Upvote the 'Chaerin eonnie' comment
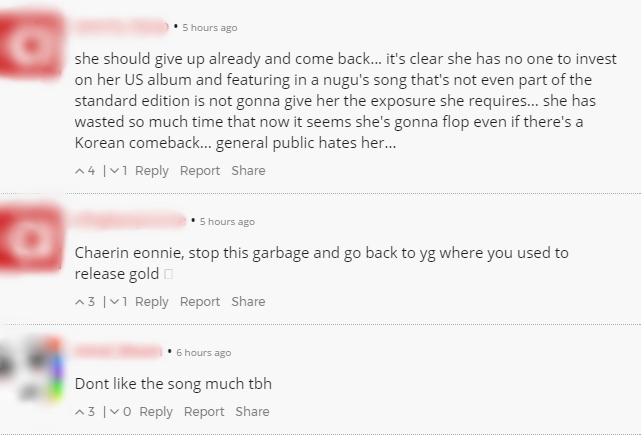This screenshot has height=435, width=641. click(80, 302)
